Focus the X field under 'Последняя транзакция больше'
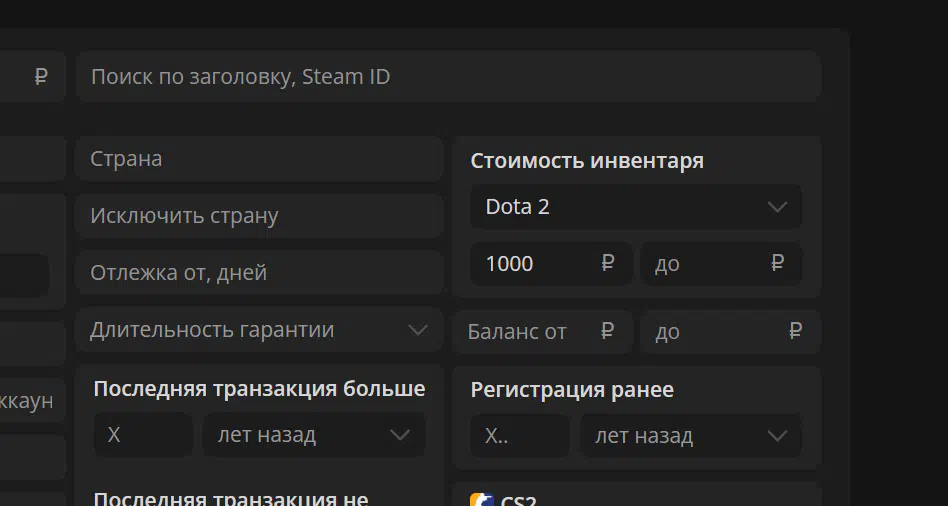 point(143,435)
